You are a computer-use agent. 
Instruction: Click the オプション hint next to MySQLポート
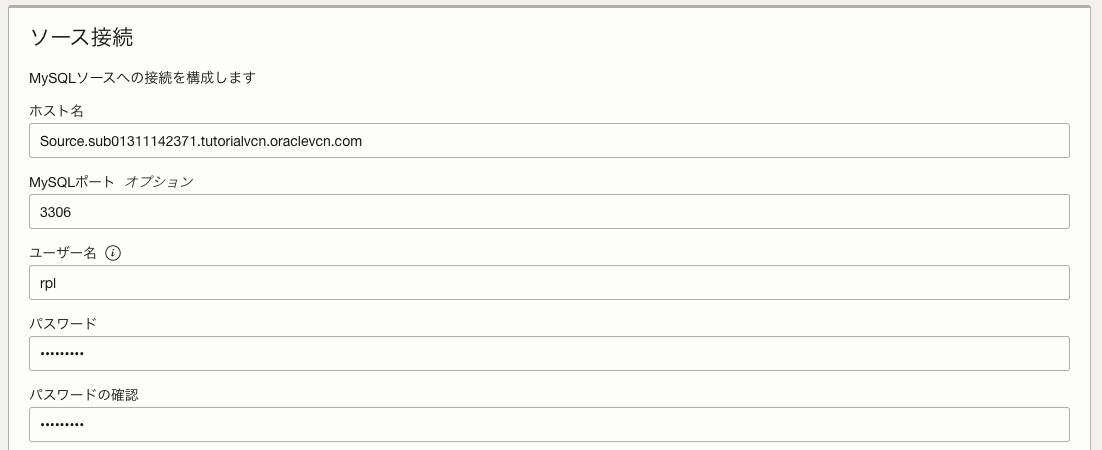coord(159,182)
